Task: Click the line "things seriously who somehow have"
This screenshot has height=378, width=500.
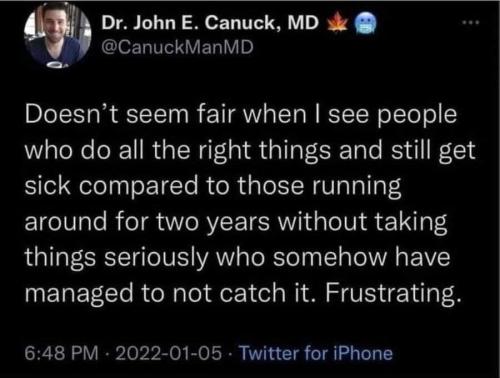Action: click(237, 258)
